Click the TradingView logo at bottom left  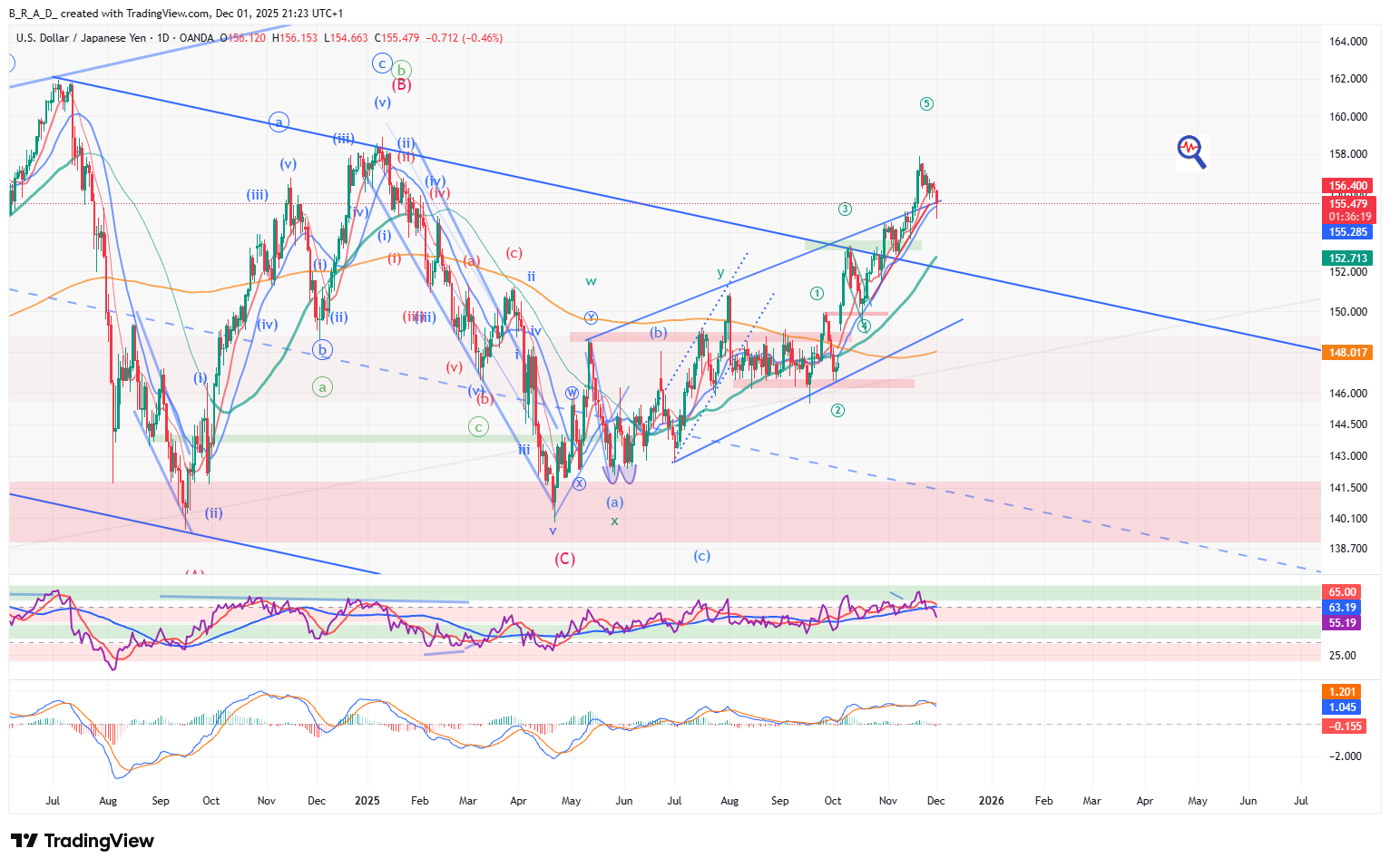(83, 841)
